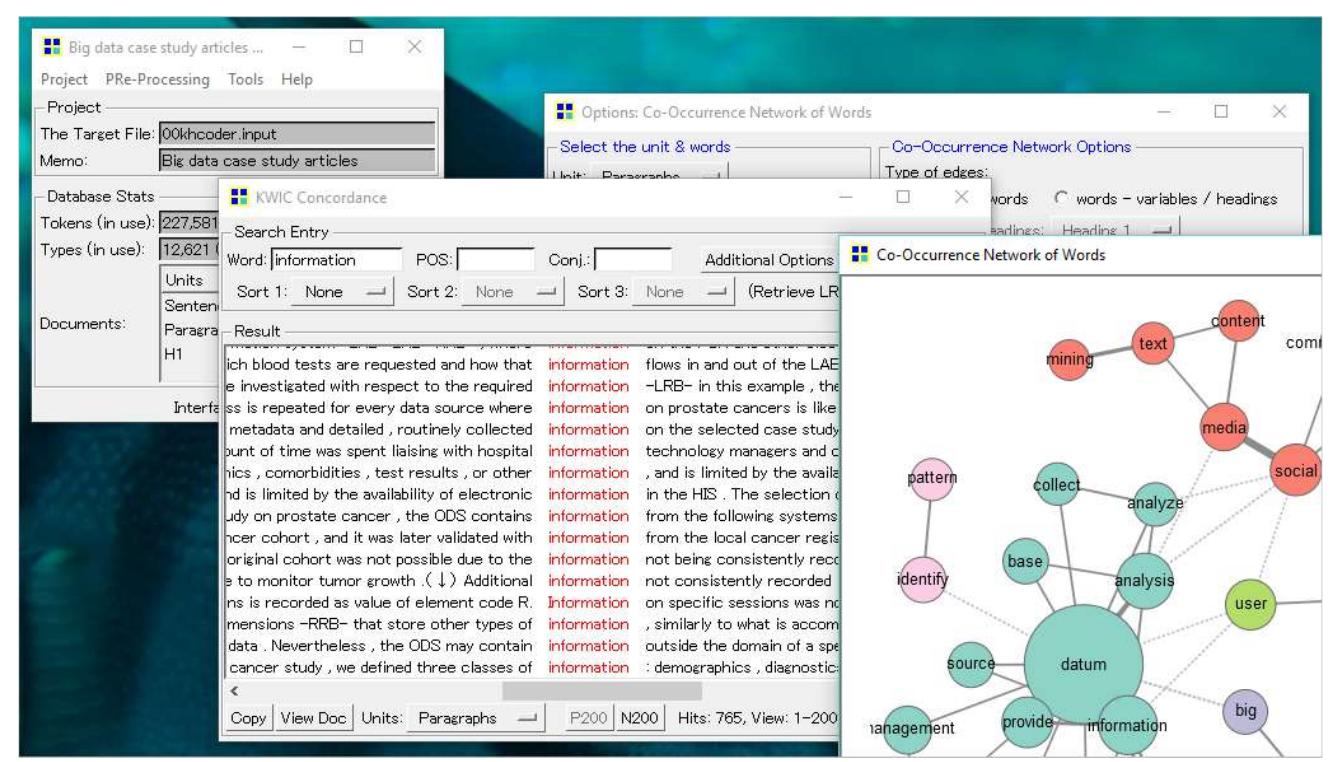Screen dimensions: 1341x762
Task: Click the scroll left arrow of Result list
Action: point(235,690)
